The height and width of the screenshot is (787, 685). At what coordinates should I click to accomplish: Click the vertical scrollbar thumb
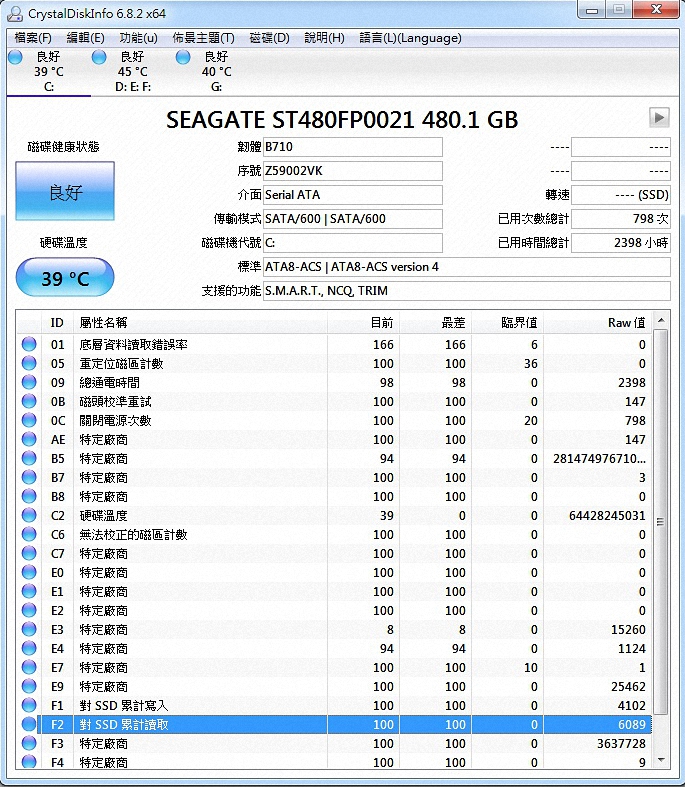[x=661, y=522]
